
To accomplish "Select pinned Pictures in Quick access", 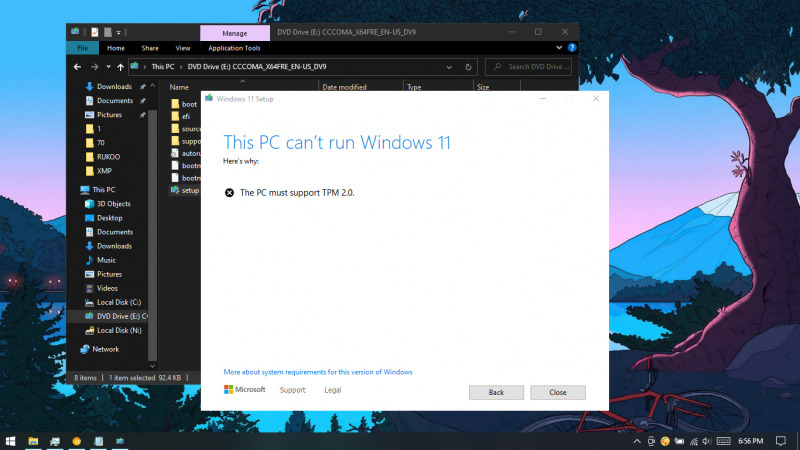I will pos(109,115).
